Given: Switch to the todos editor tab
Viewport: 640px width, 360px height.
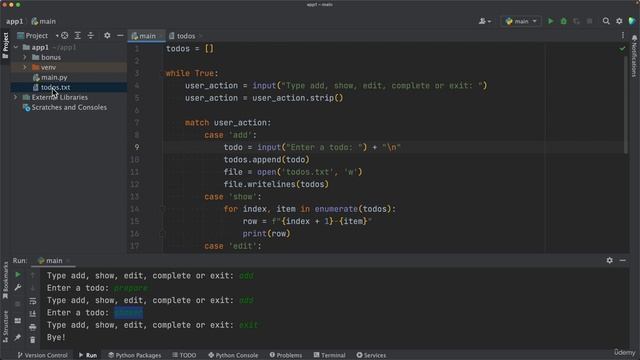Looking at the screenshot, I should pos(186,36).
